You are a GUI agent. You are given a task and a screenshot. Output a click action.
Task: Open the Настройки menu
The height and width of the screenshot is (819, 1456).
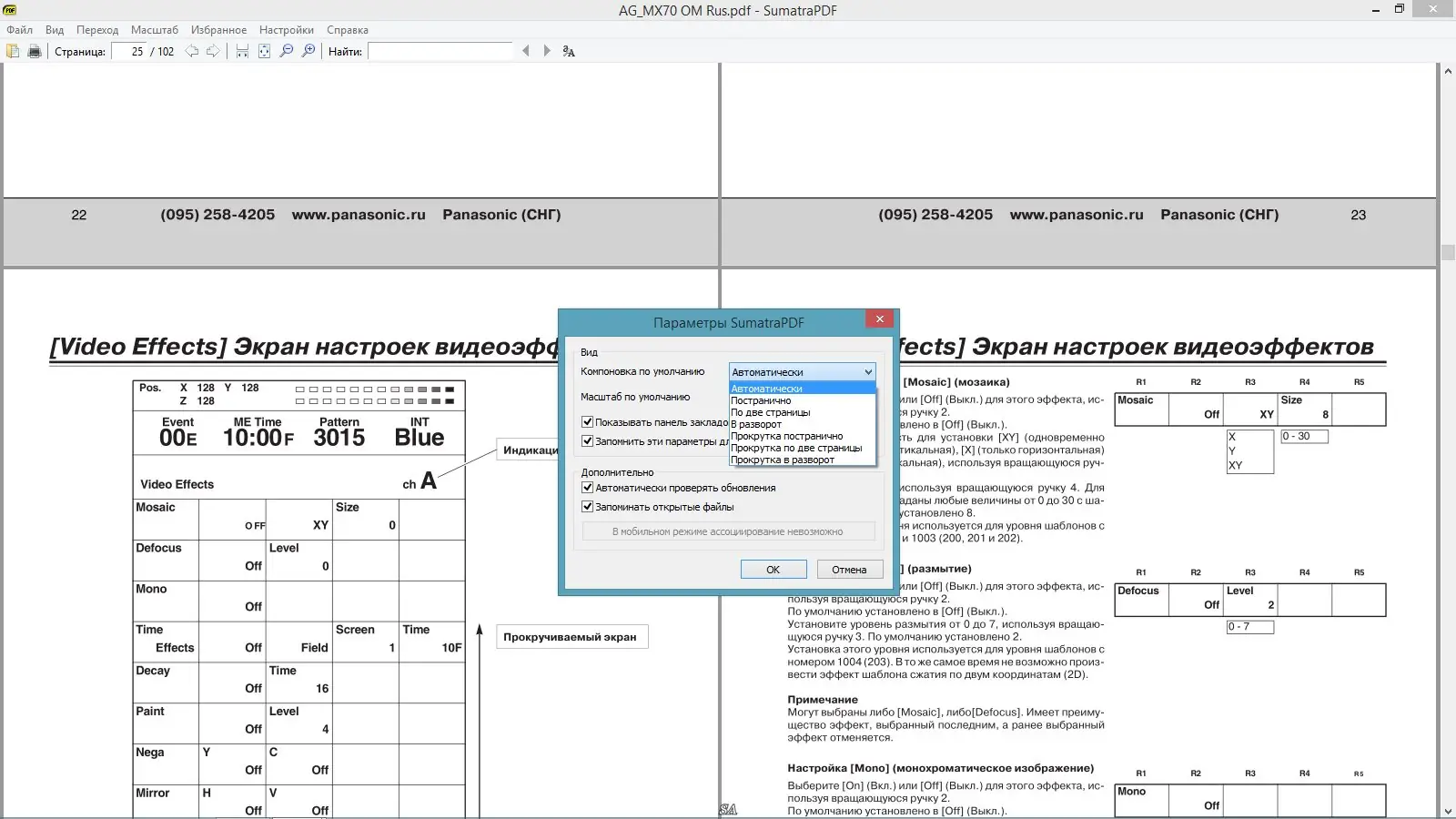[286, 29]
